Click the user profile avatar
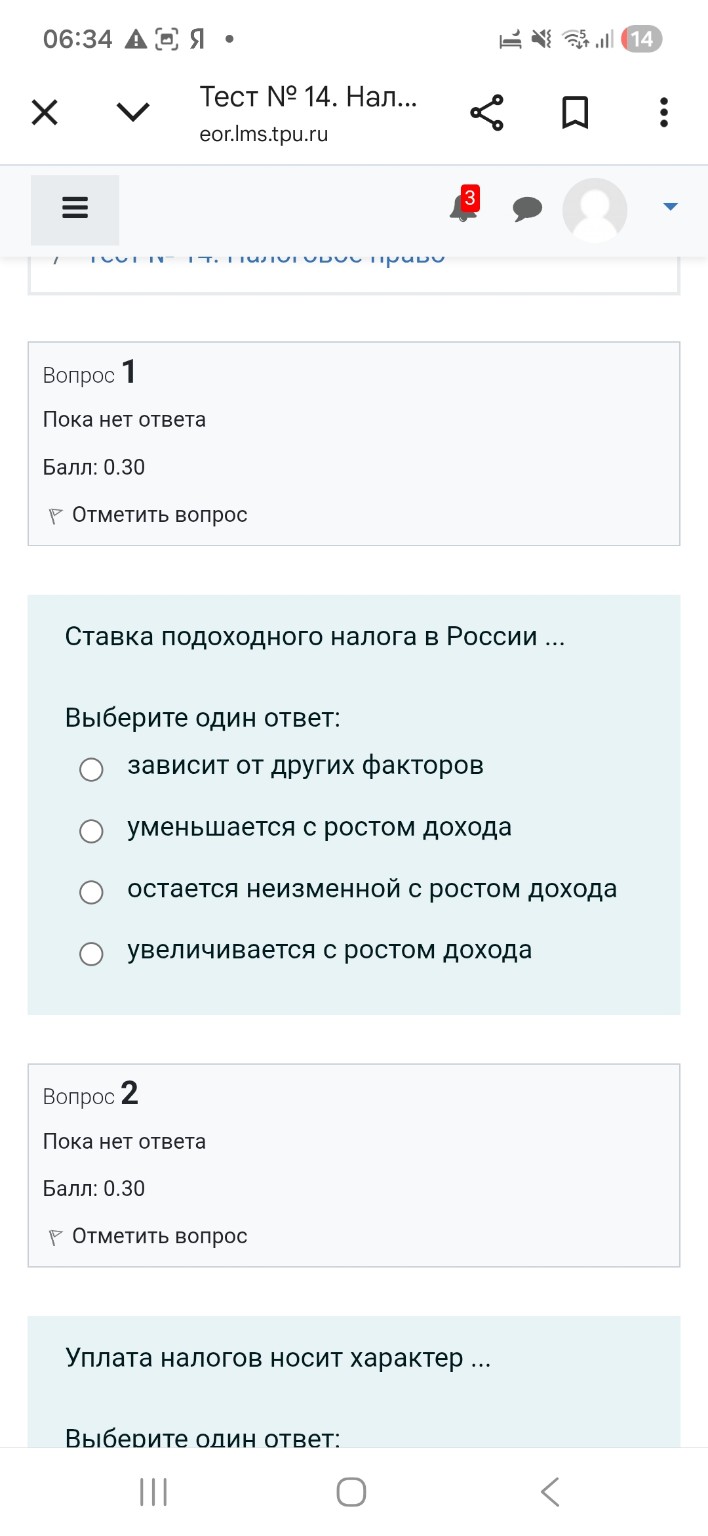The image size is (708, 1536). click(594, 209)
